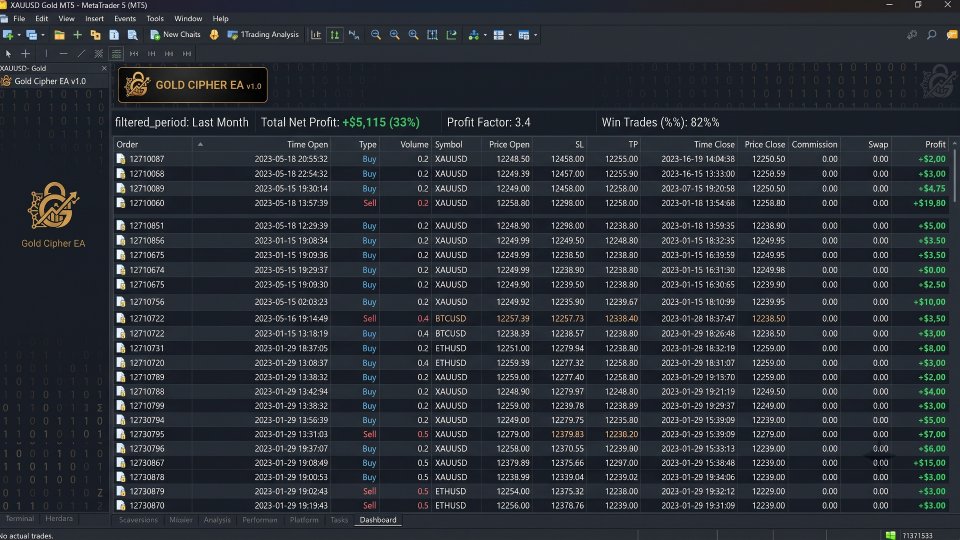This screenshot has width=960, height=540.
Task: Click the New Charts button
Action: [x=175, y=35]
